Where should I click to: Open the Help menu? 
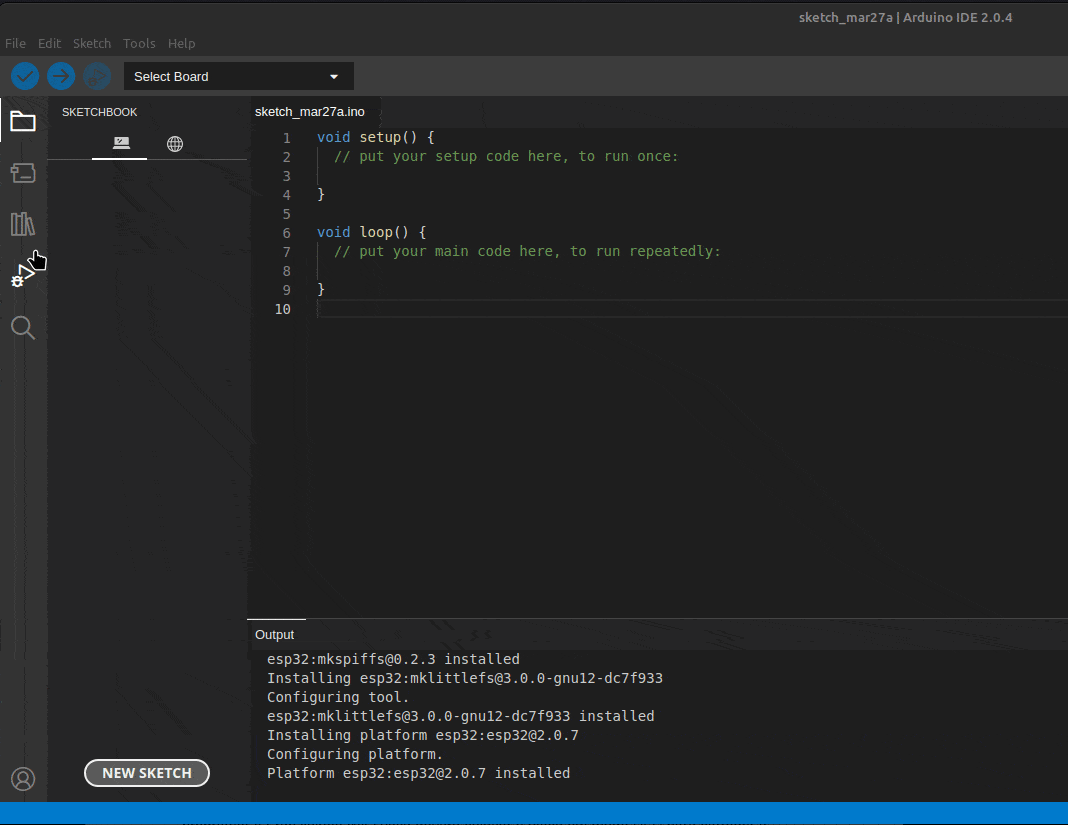181,44
